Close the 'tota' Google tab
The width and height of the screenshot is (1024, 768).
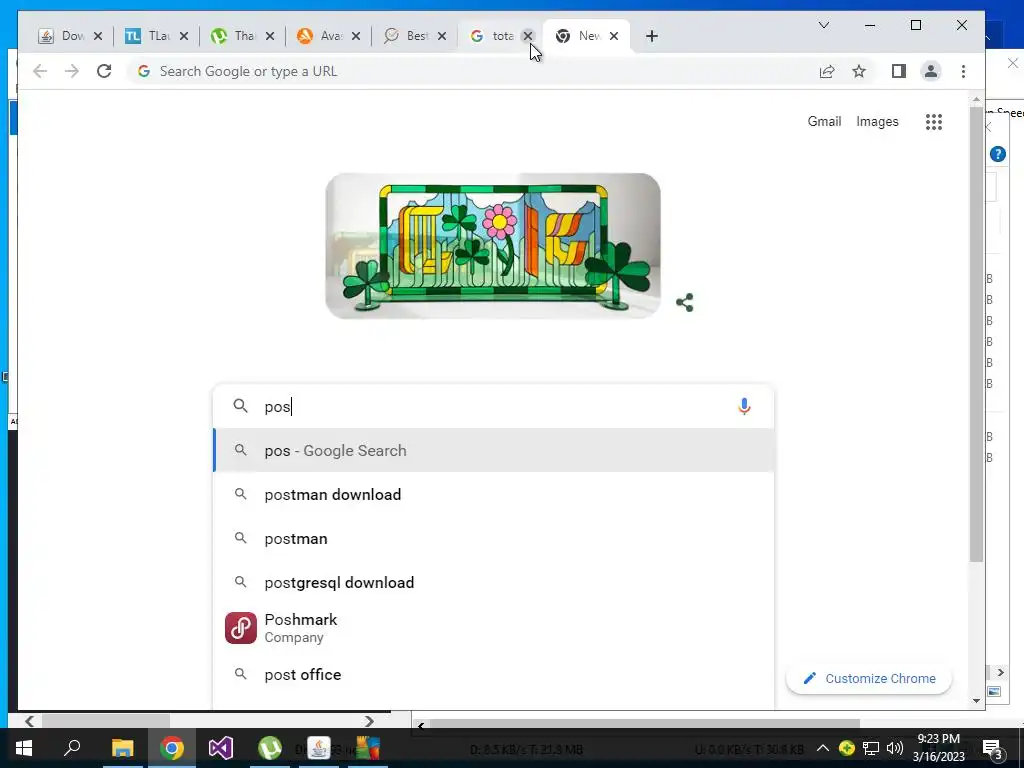click(528, 36)
